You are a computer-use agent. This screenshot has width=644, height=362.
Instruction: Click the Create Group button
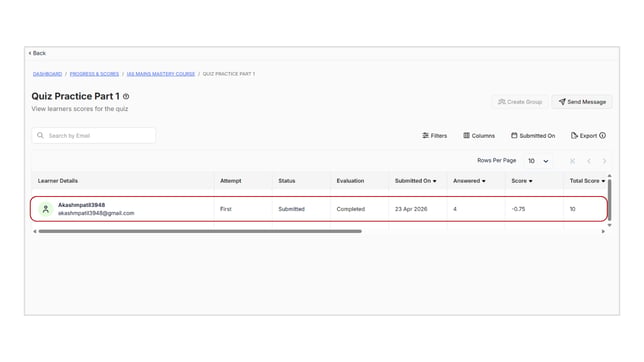coord(520,102)
